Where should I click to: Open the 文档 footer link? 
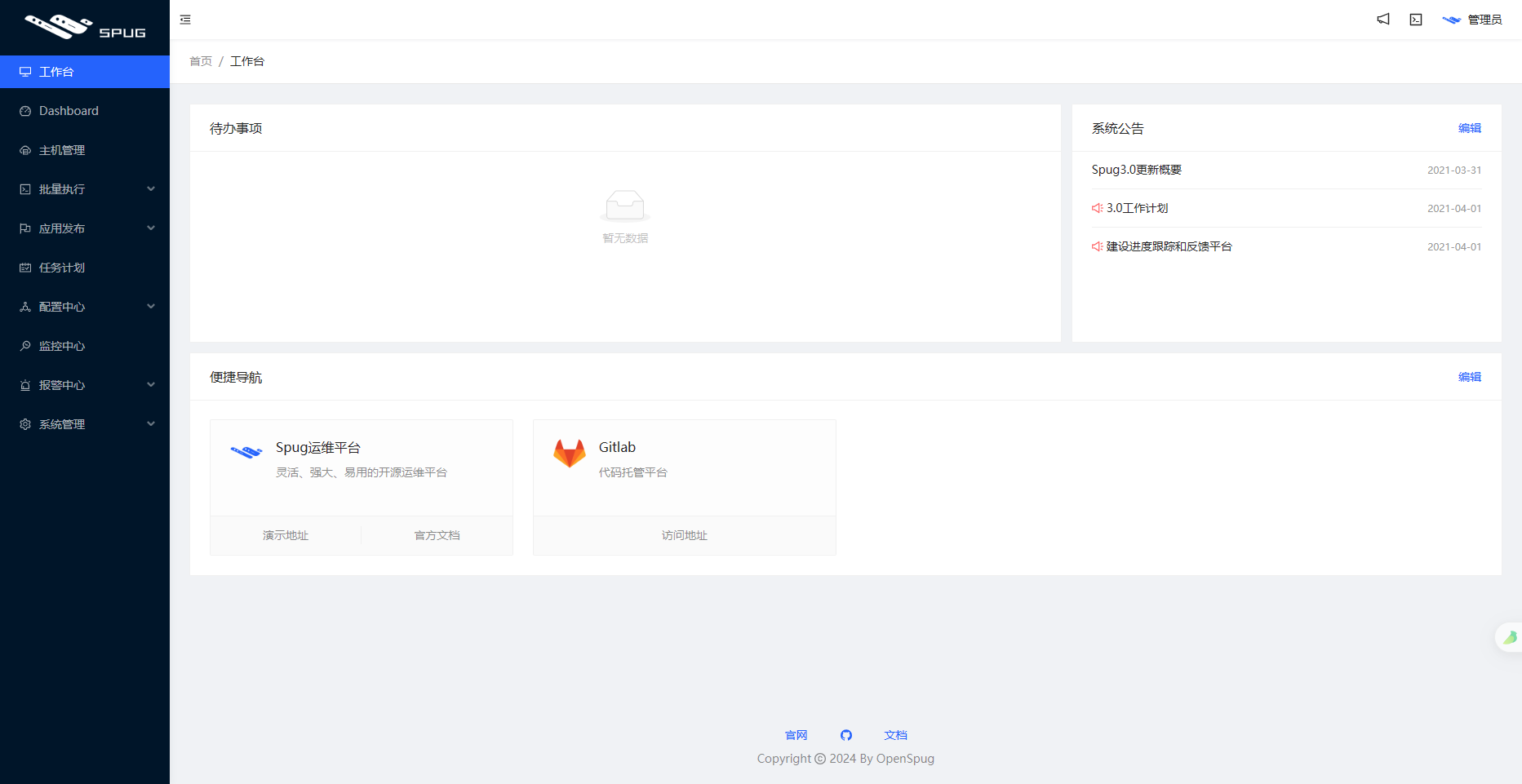coord(896,735)
